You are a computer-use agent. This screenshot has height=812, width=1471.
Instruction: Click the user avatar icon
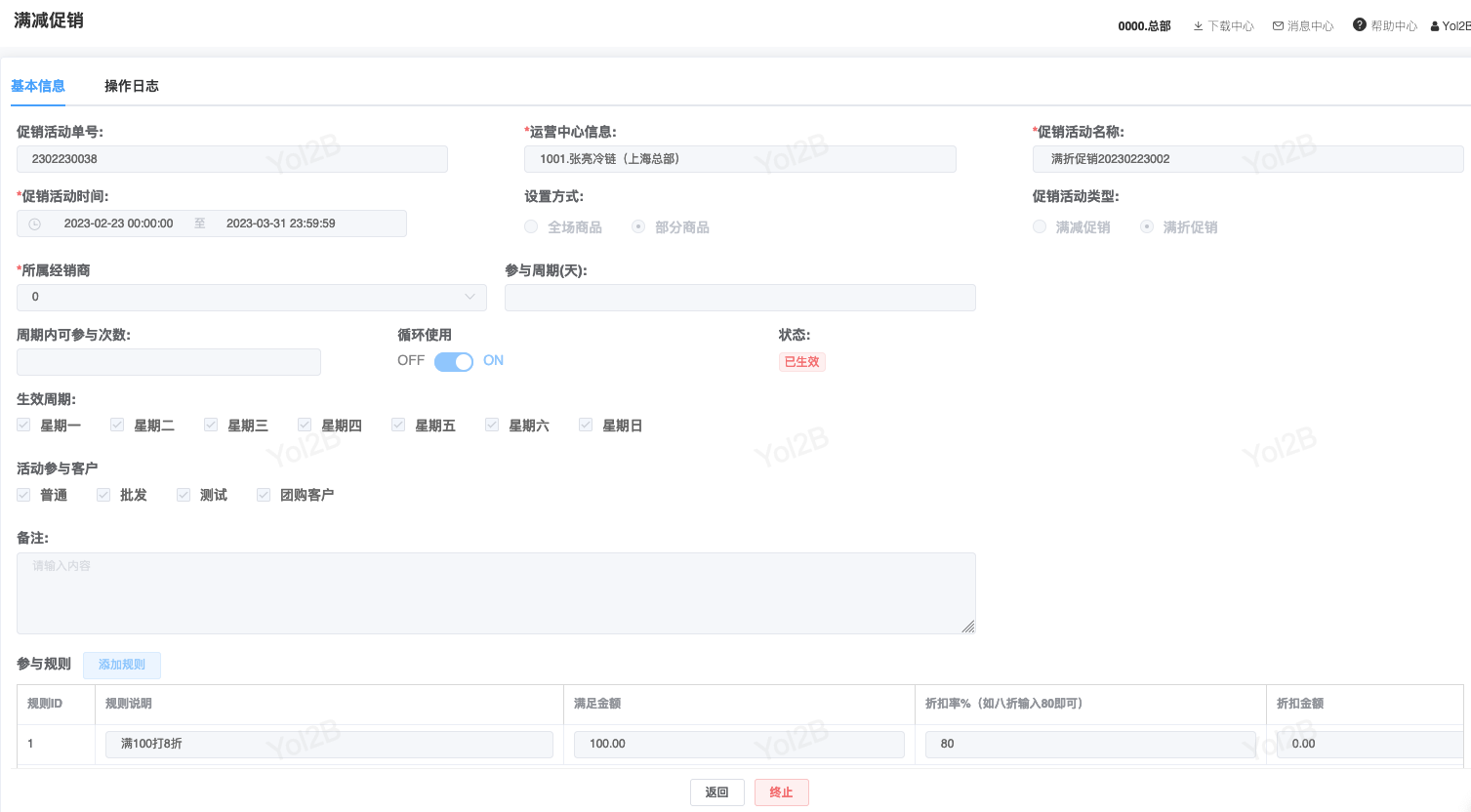tap(1435, 26)
